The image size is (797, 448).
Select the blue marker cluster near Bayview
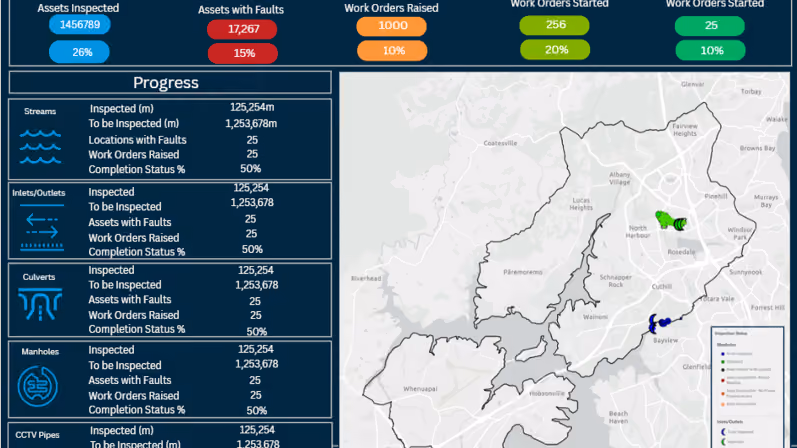tap(660, 323)
